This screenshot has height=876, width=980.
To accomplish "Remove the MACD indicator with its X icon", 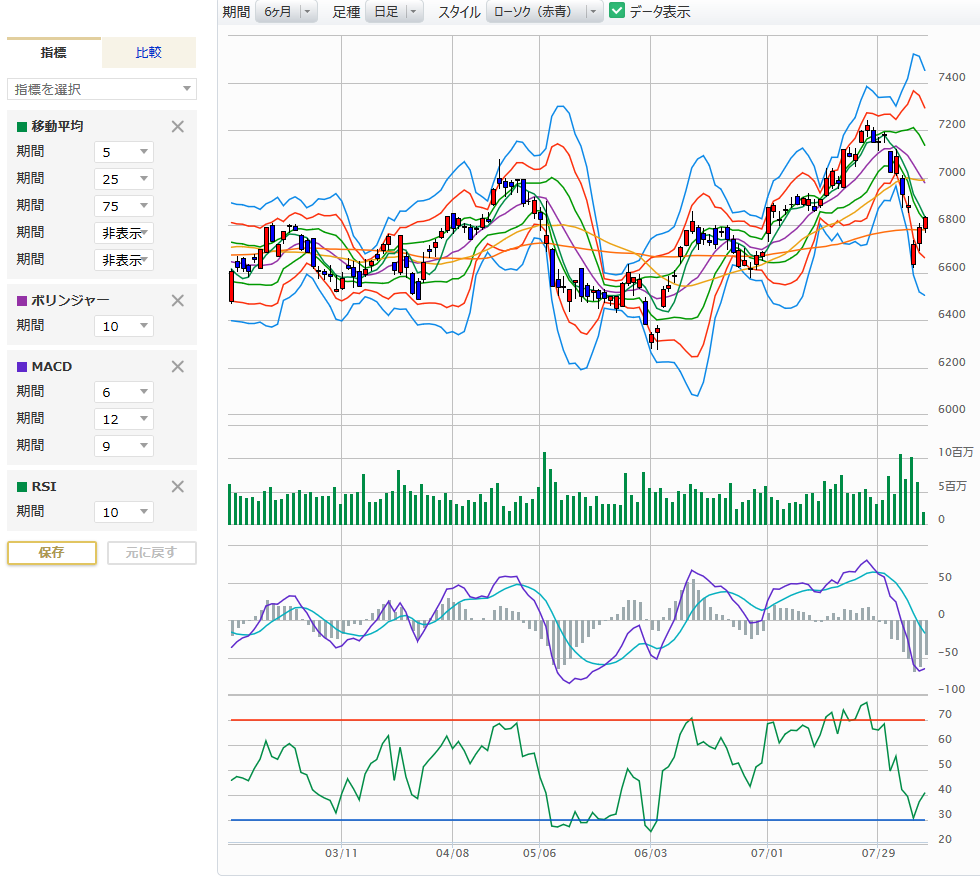I will [178, 366].
